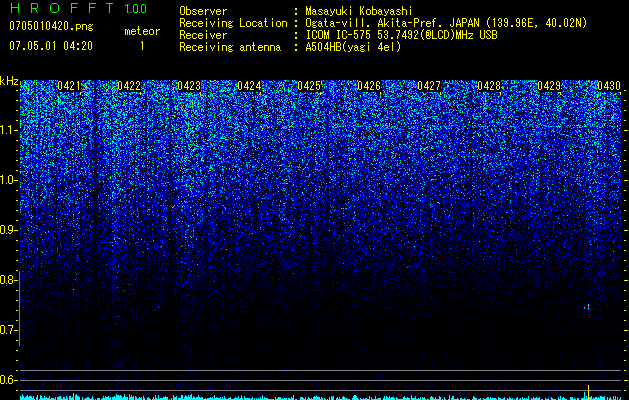Viewport: 629px width, 400px height.
Task: Click the kHz axis unit label
Action: coord(9,81)
